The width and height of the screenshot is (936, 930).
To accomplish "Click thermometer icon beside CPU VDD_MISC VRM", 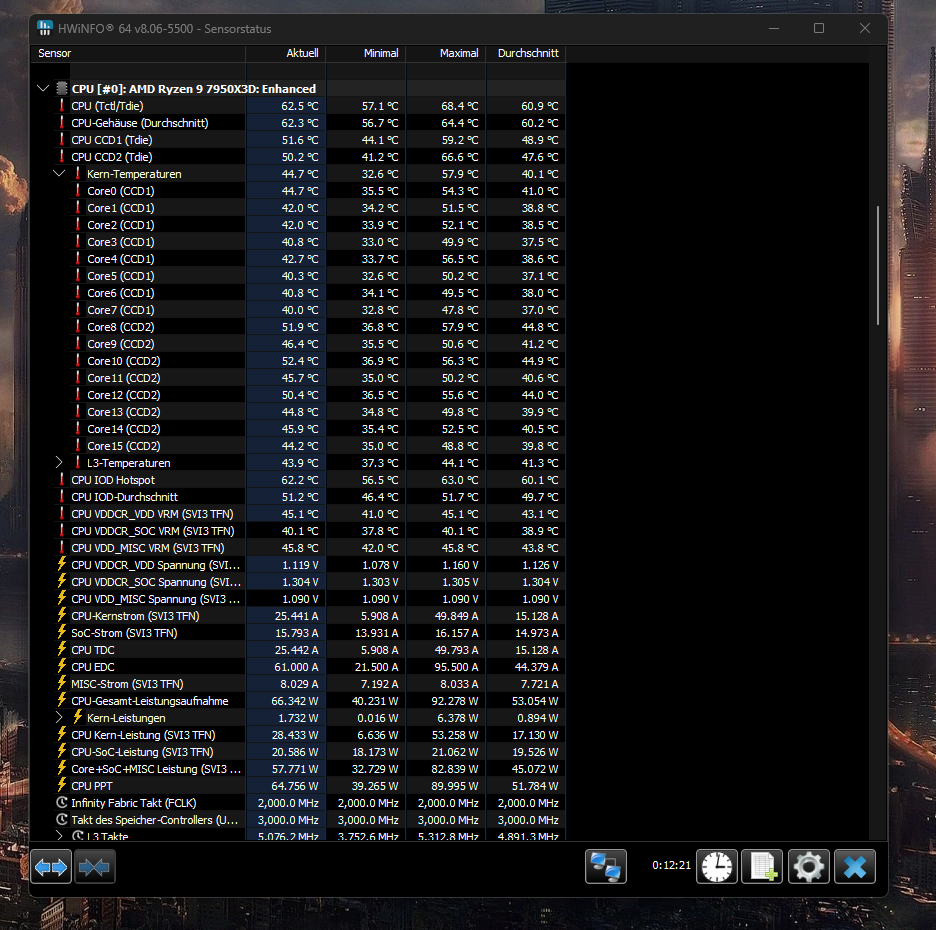I will click(61, 547).
